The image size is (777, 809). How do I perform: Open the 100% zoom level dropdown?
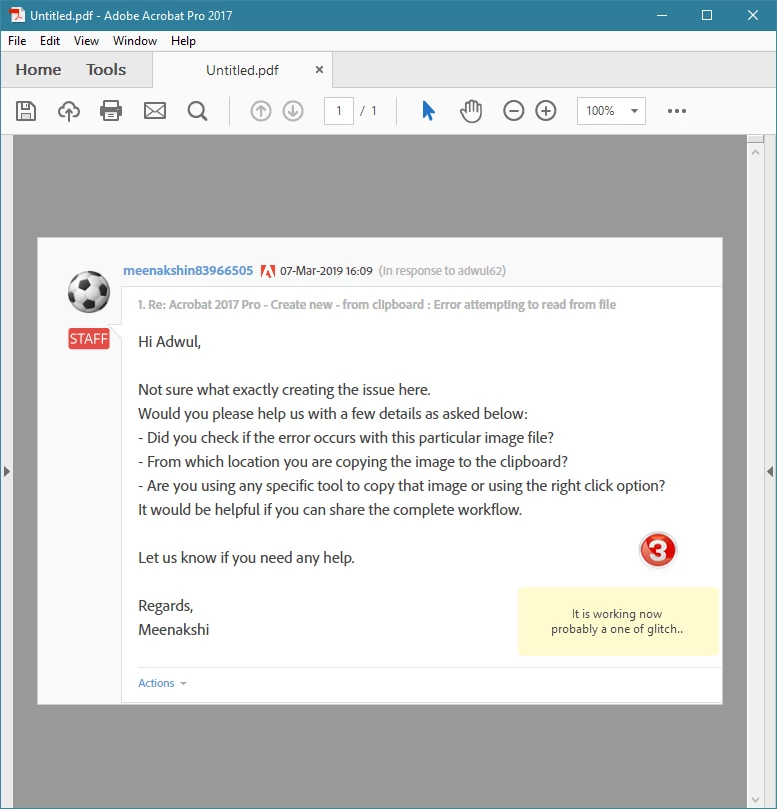(611, 111)
